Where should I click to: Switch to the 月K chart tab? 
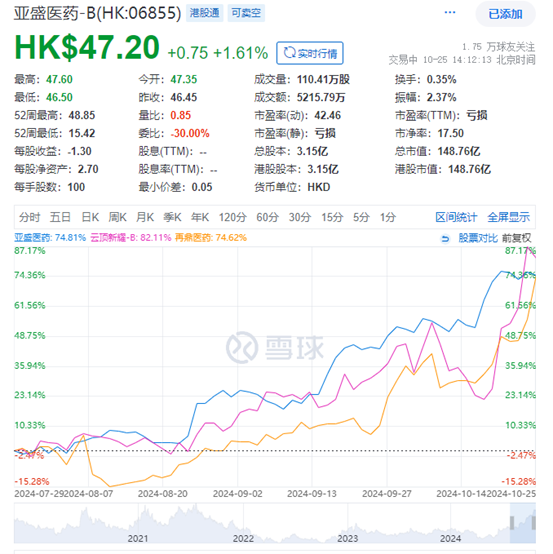pyautogui.click(x=145, y=217)
